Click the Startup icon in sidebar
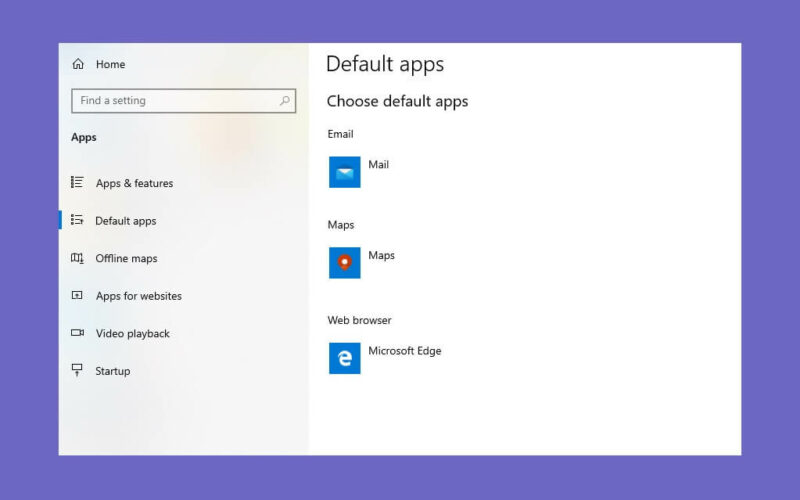The height and width of the screenshot is (500, 800). (x=77, y=370)
